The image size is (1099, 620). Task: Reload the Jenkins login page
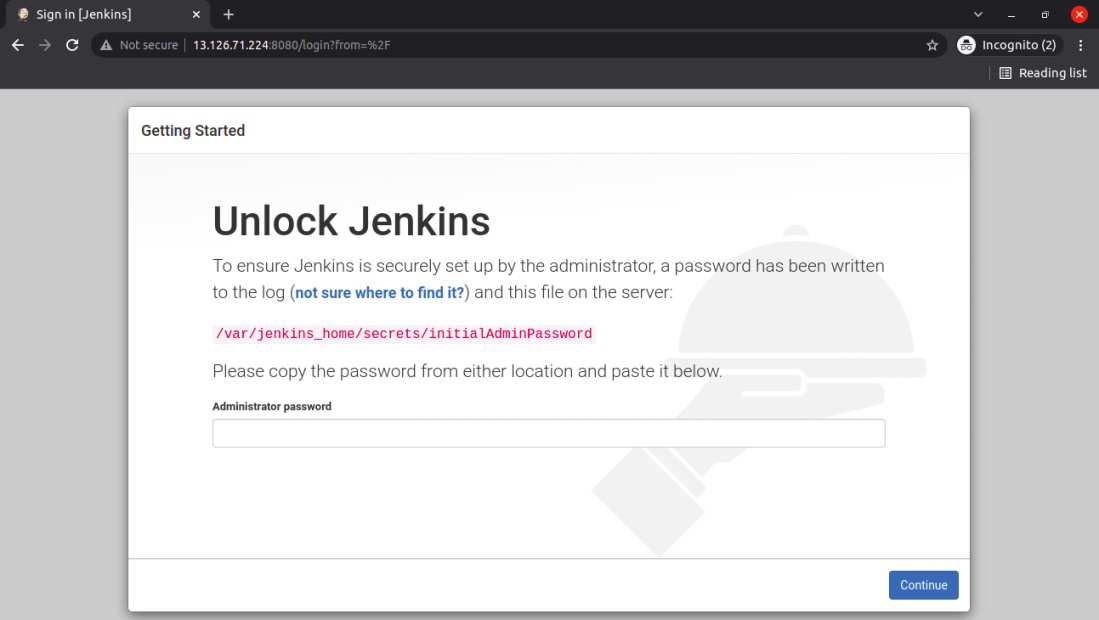pos(72,45)
